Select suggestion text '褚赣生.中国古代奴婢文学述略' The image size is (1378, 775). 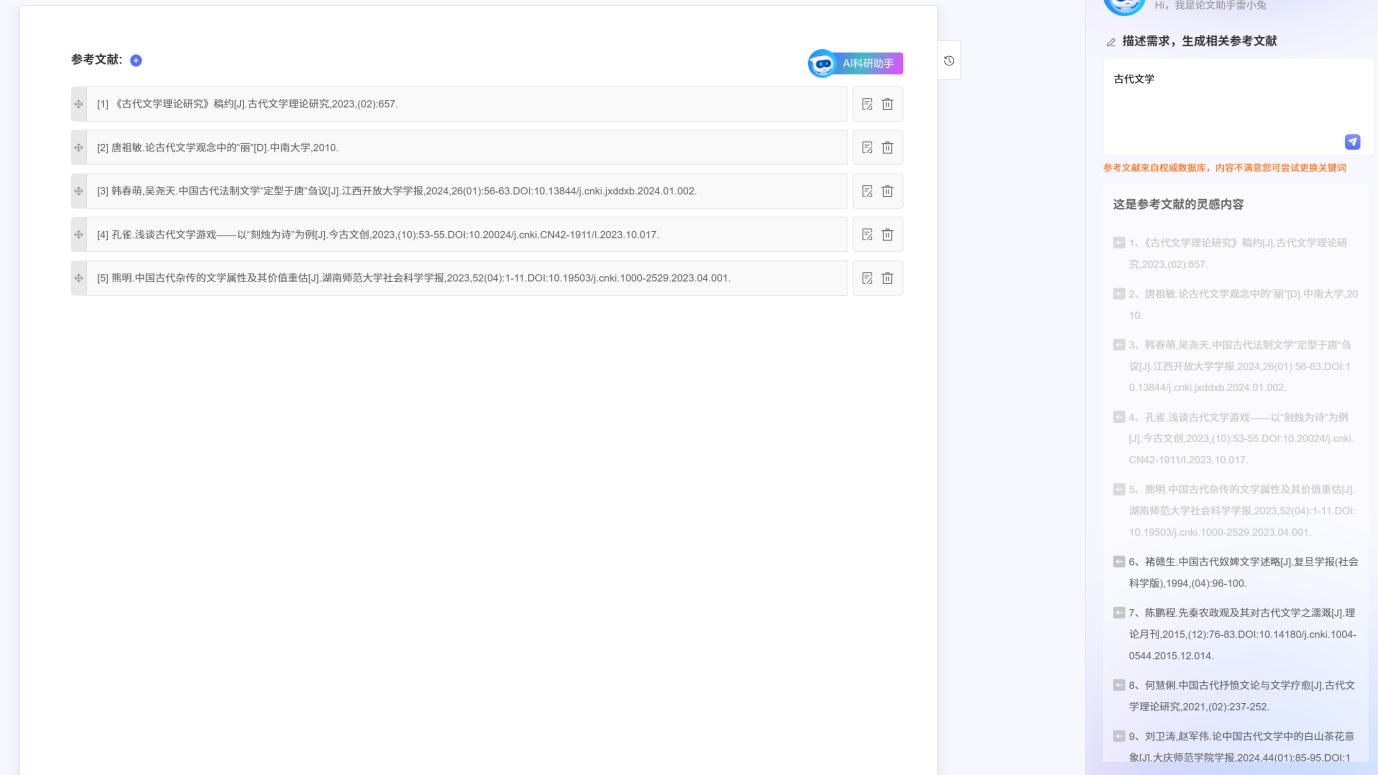click(x=1244, y=572)
